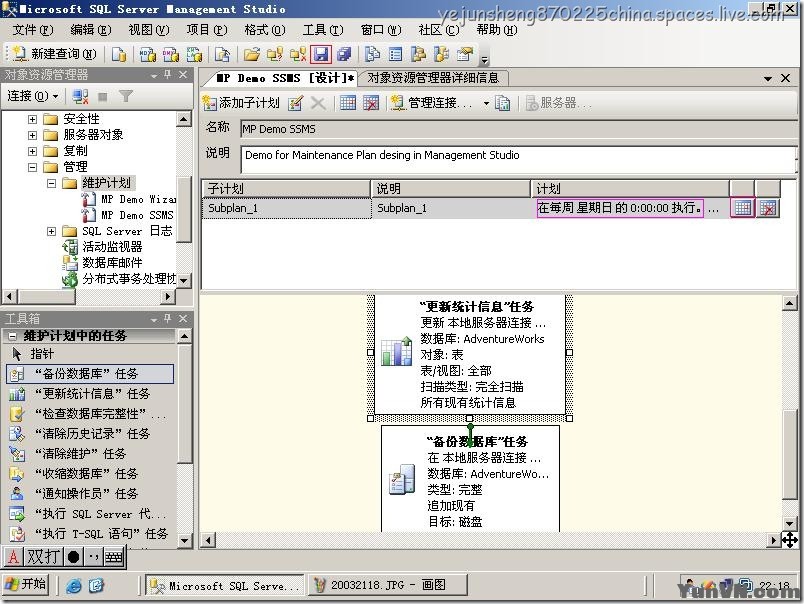Click the 名称 field containing MP Demo SSMS
Viewport: 804px width, 604px height.
click(x=518, y=129)
